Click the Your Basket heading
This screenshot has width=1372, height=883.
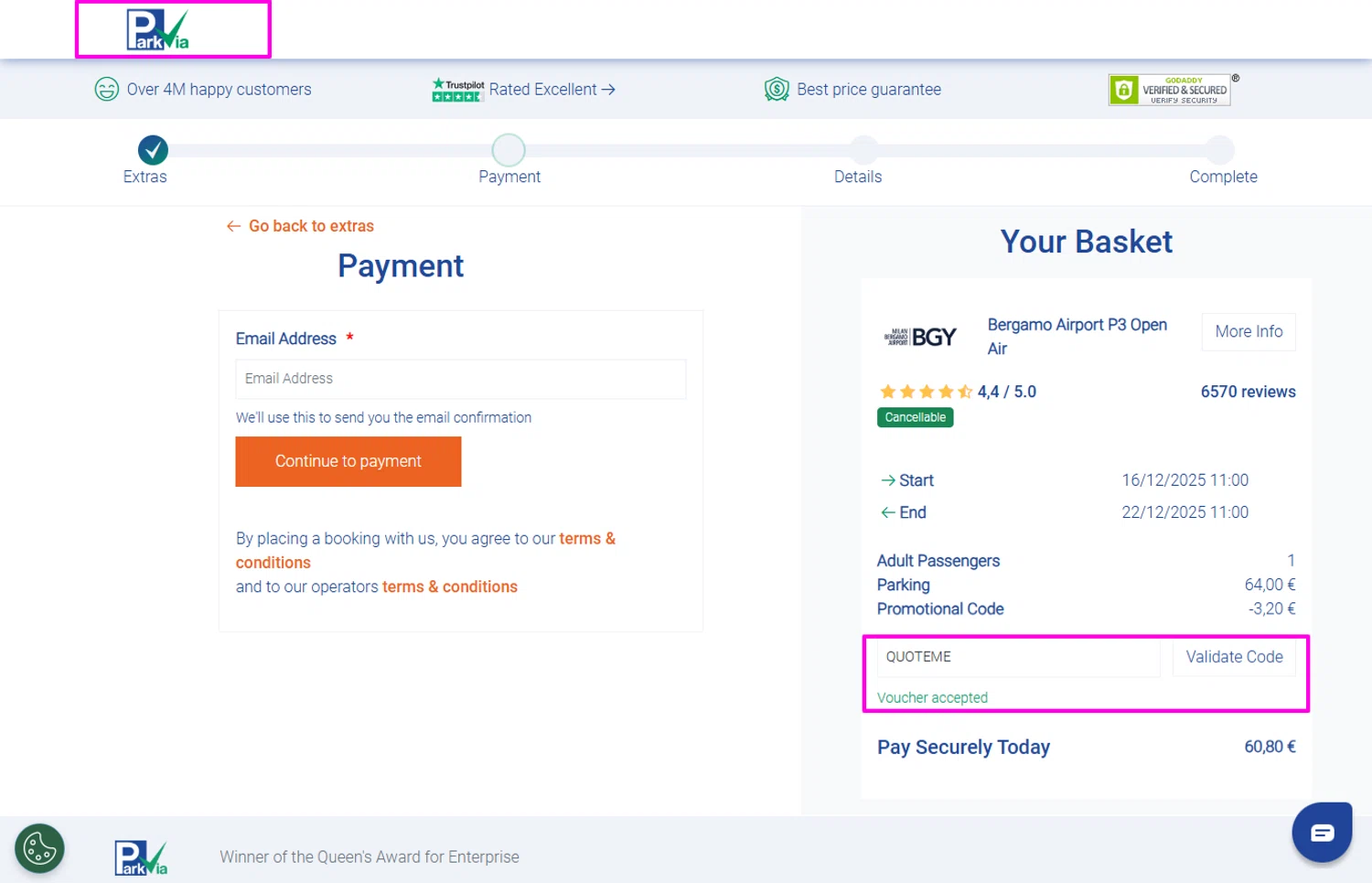coord(1086,242)
